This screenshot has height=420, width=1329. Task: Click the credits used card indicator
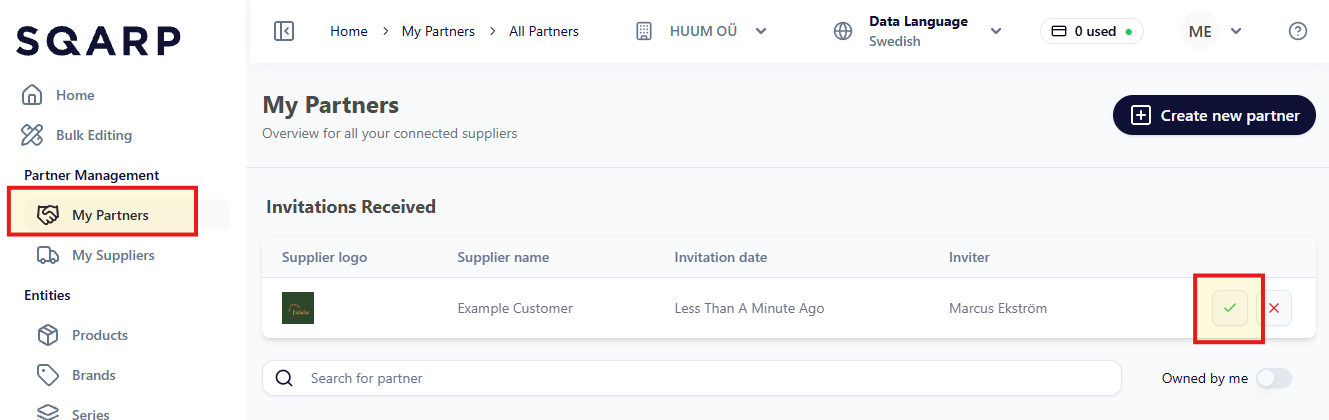click(1092, 31)
